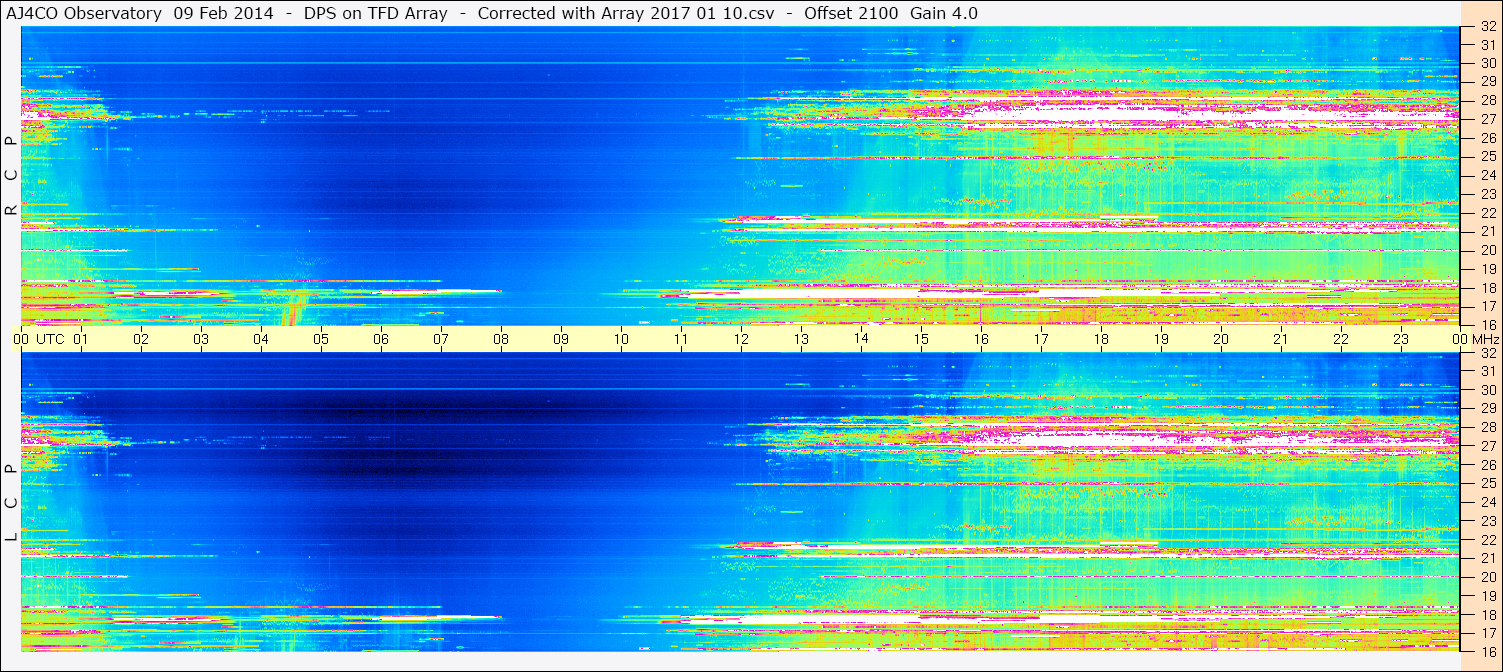
Task: Select the 02 hour mark on time axis
Action: pyautogui.click(x=141, y=339)
